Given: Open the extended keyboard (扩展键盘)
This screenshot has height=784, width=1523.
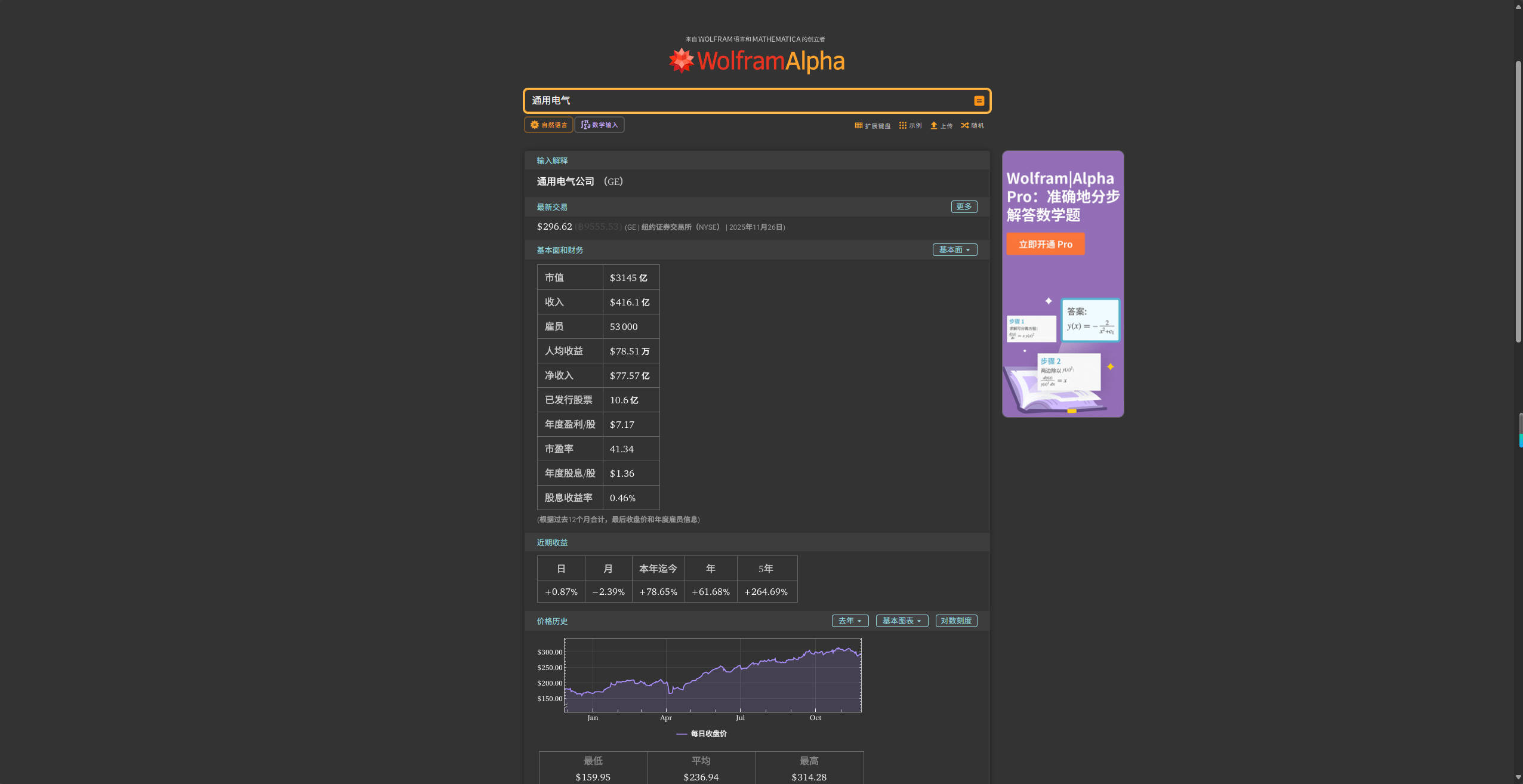Looking at the screenshot, I should pyautogui.click(x=873, y=125).
